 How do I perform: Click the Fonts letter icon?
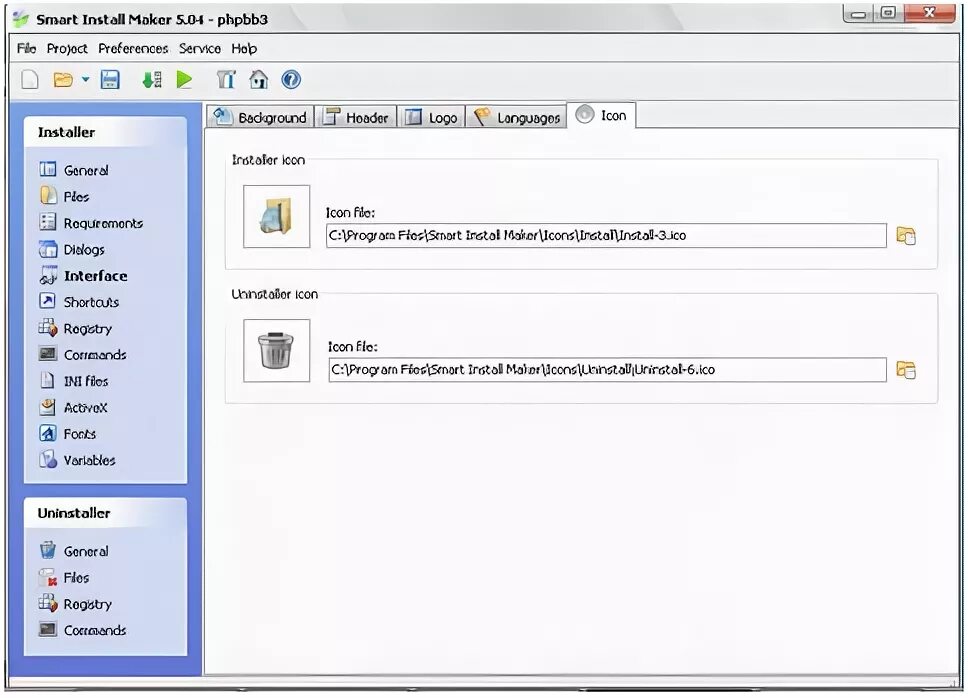(x=48, y=433)
